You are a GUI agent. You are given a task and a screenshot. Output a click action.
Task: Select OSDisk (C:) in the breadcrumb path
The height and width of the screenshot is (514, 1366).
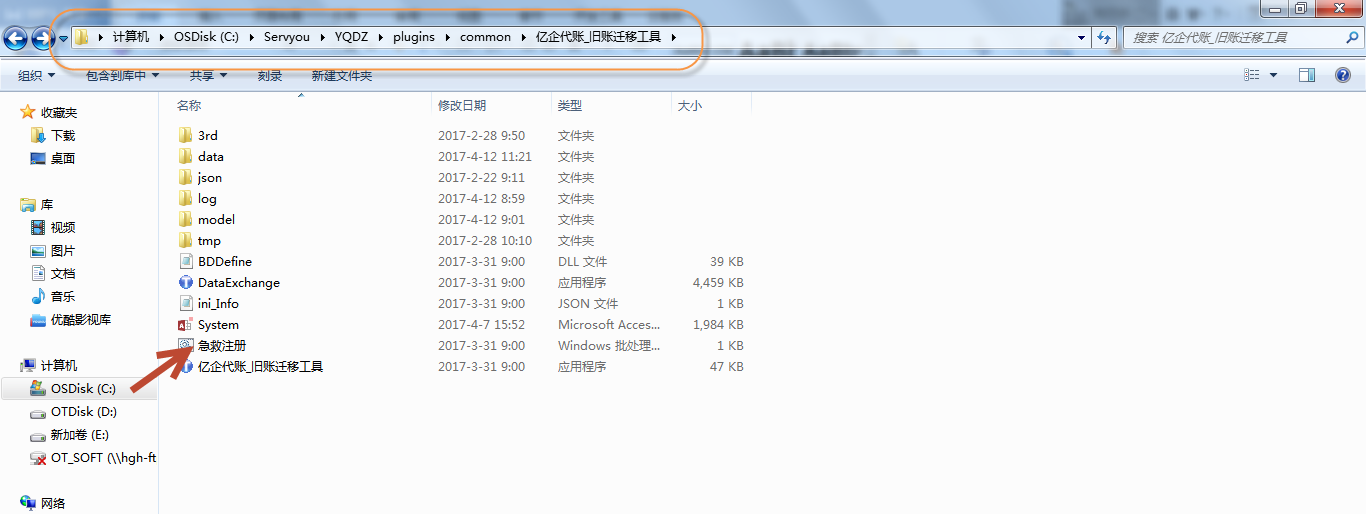(x=205, y=37)
